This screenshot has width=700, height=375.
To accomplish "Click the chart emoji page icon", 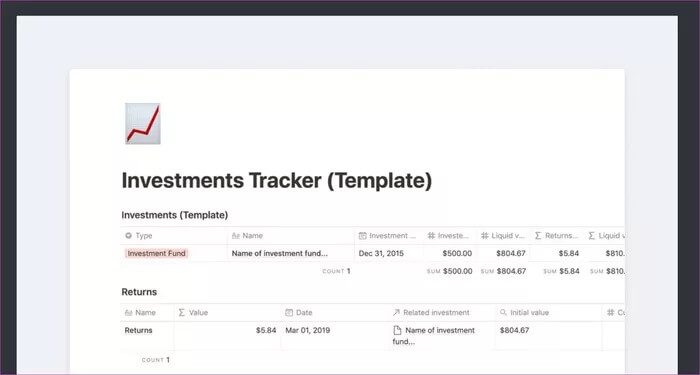I will click(142, 124).
